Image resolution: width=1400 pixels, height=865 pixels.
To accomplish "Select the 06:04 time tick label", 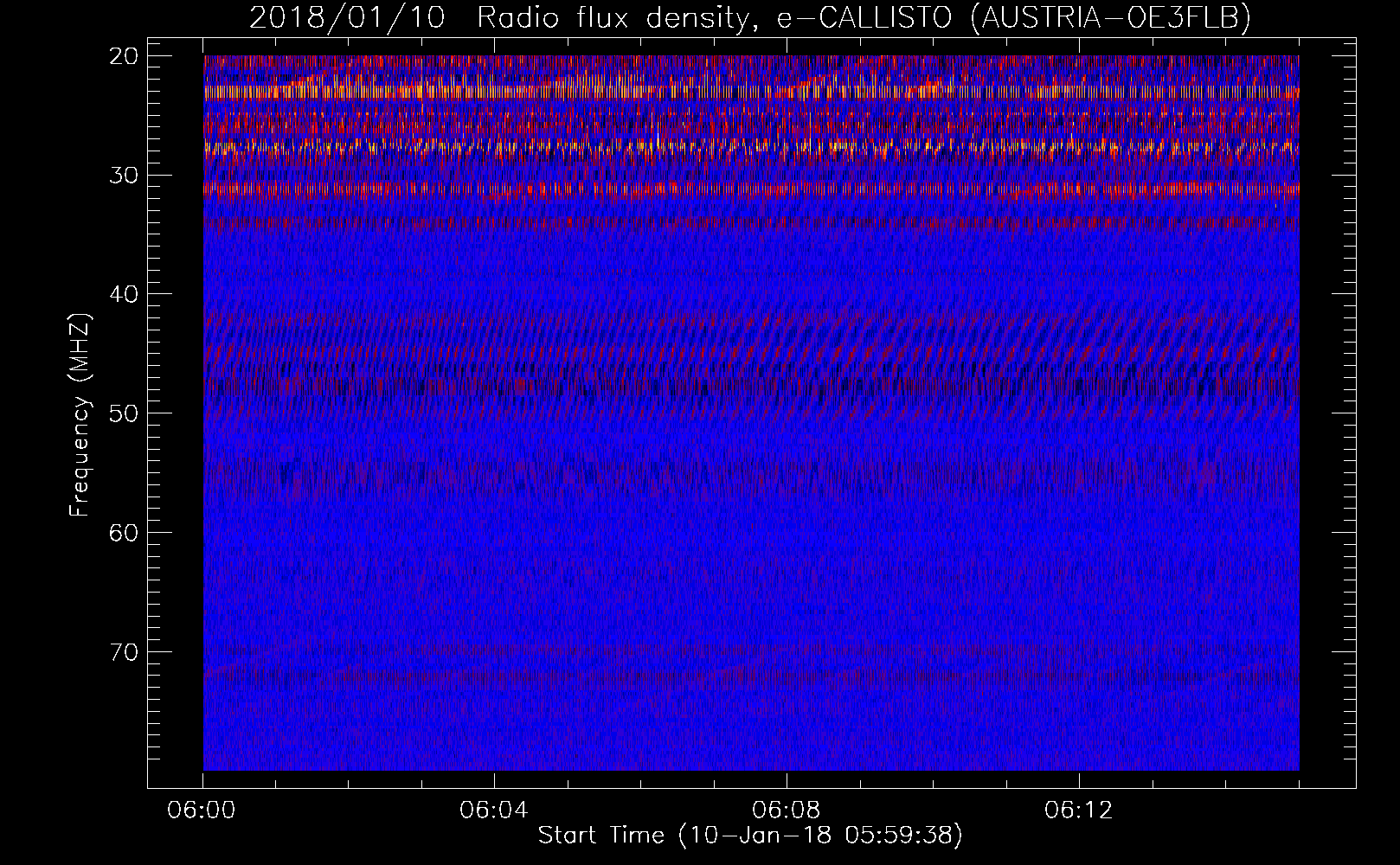I will click(494, 811).
